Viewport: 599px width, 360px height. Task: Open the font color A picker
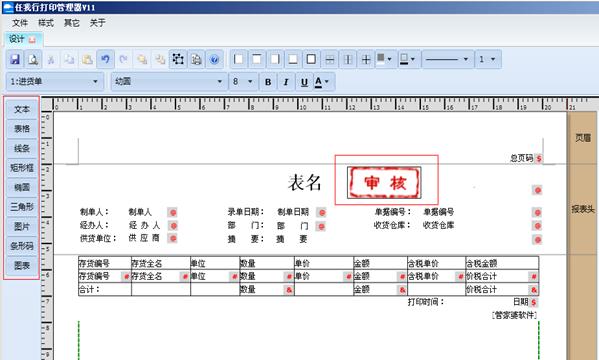[x=323, y=82]
